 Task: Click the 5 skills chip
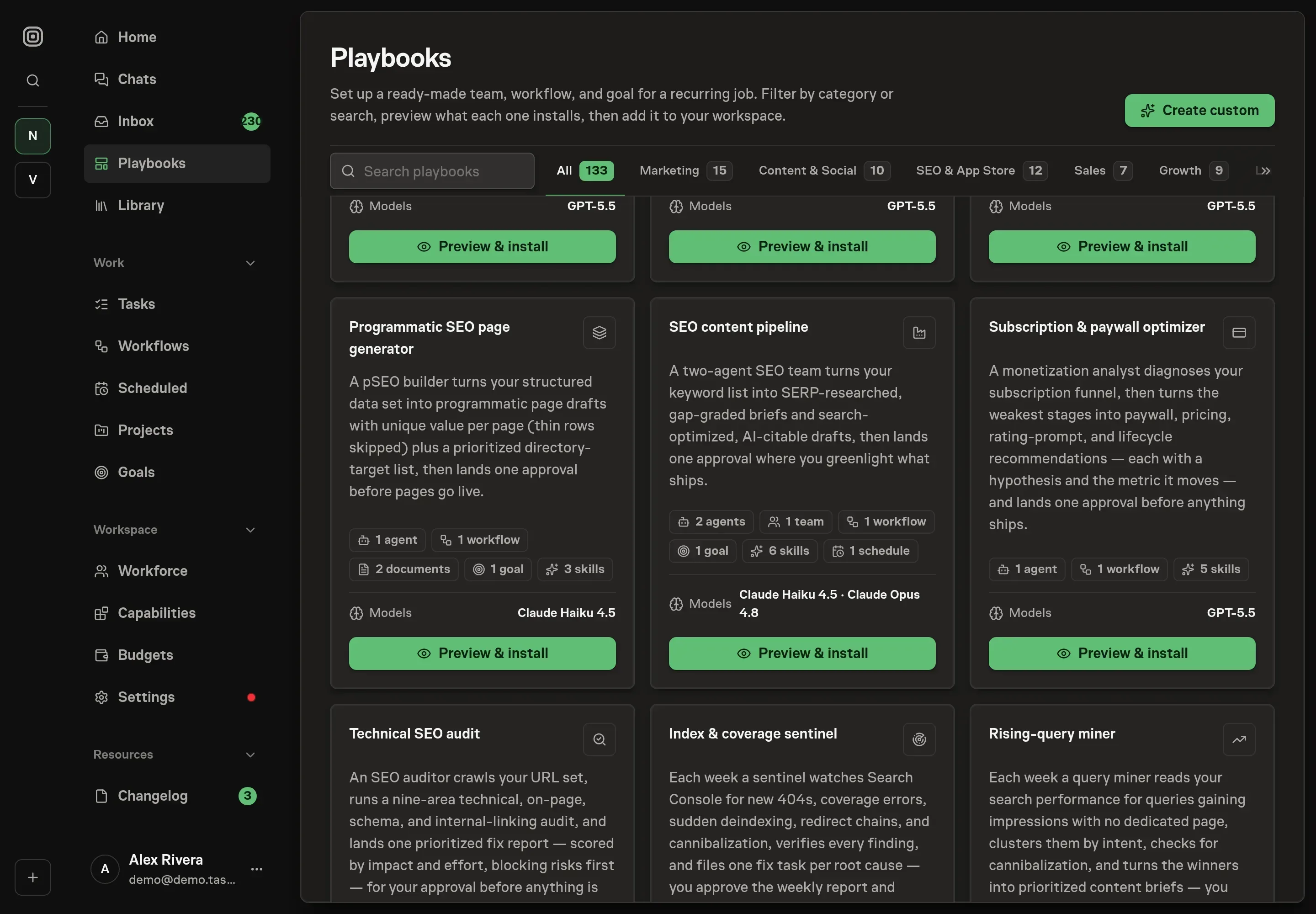click(x=1211, y=569)
